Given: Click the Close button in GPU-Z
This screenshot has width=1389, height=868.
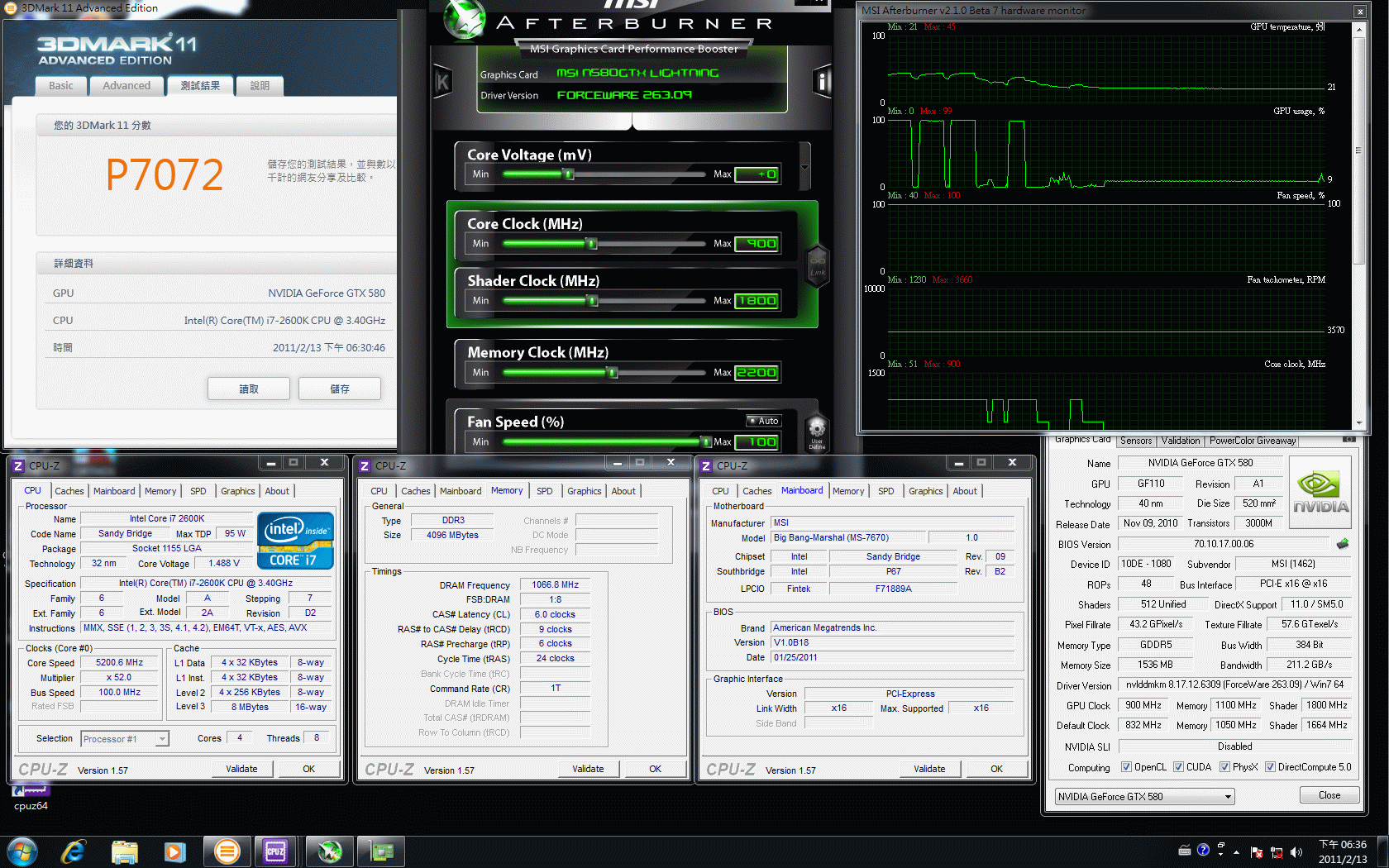Looking at the screenshot, I should click(1329, 795).
